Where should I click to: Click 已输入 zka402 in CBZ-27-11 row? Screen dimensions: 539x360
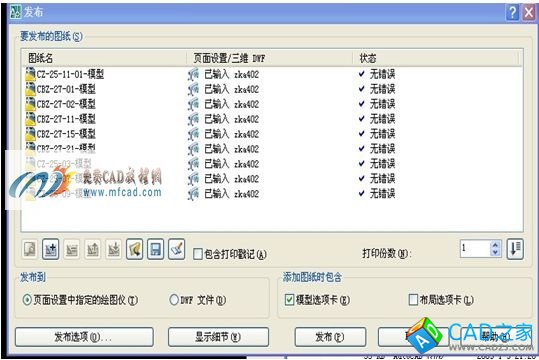[232, 119]
